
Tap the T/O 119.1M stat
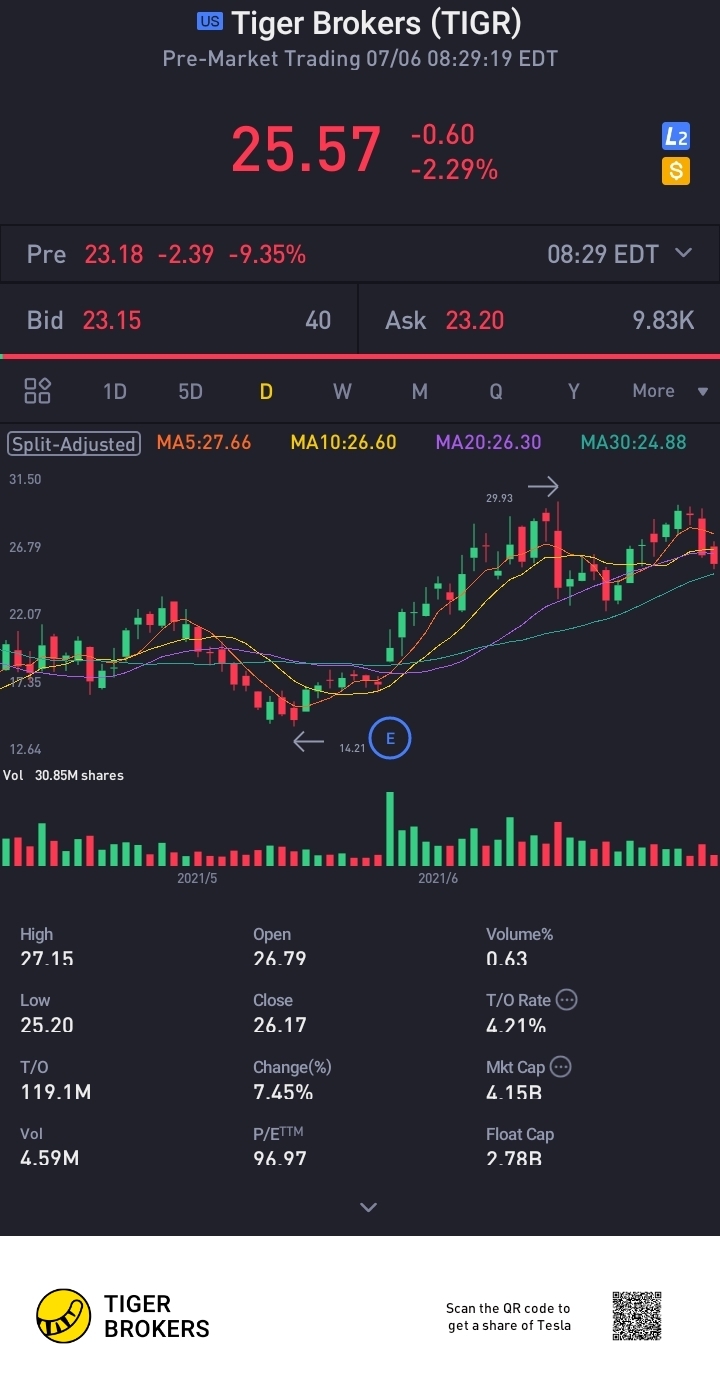pos(55,1080)
